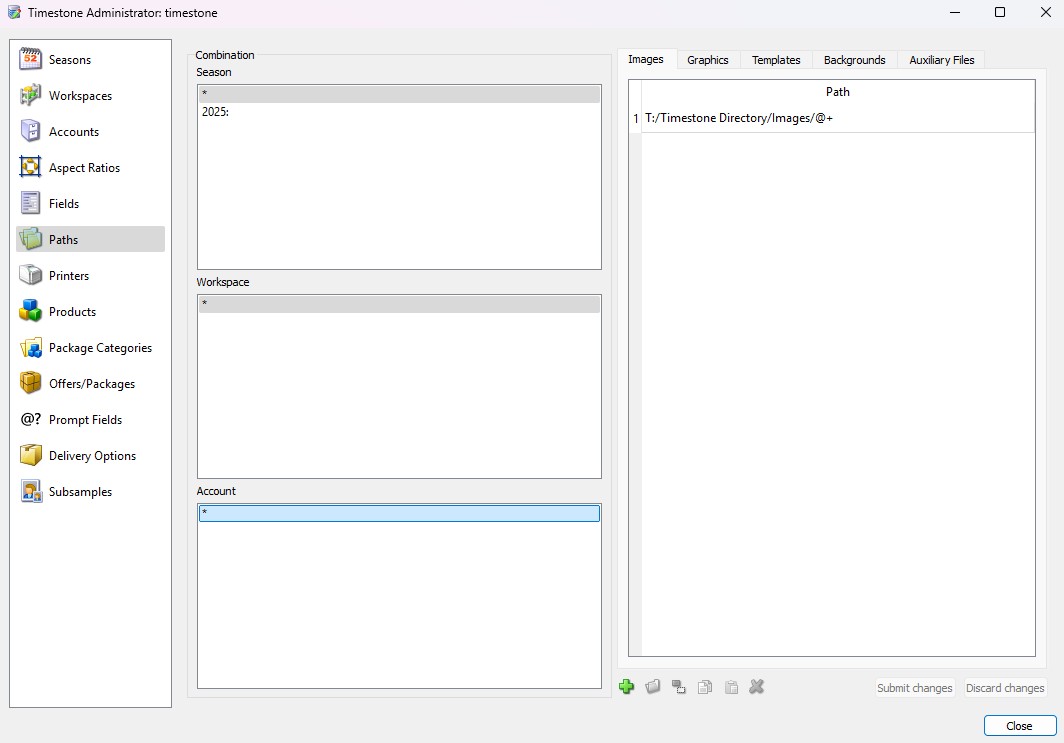Click the grey folder browse icon
The height and width of the screenshot is (743, 1064).
653,687
